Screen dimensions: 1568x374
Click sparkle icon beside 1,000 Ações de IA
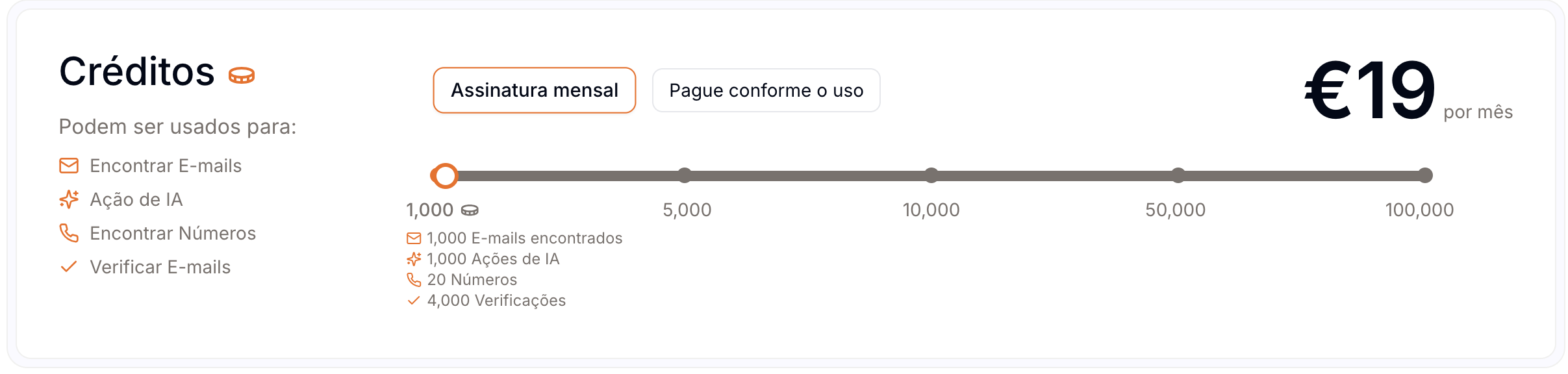pos(414,259)
